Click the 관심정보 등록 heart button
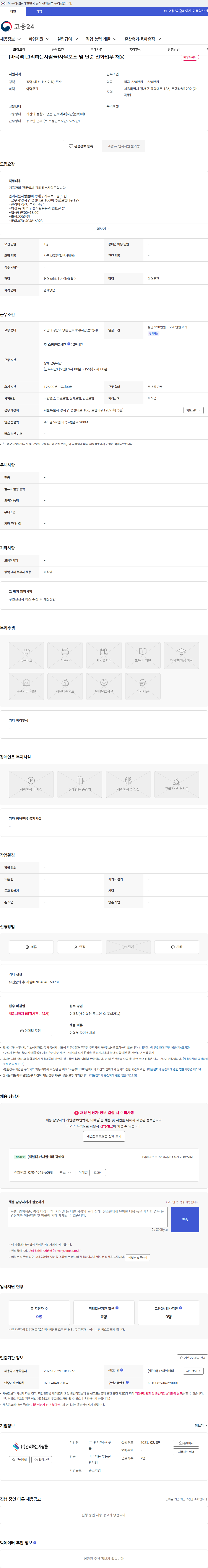Viewport: 208px width, 1568px height. click(x=80, y=146)
